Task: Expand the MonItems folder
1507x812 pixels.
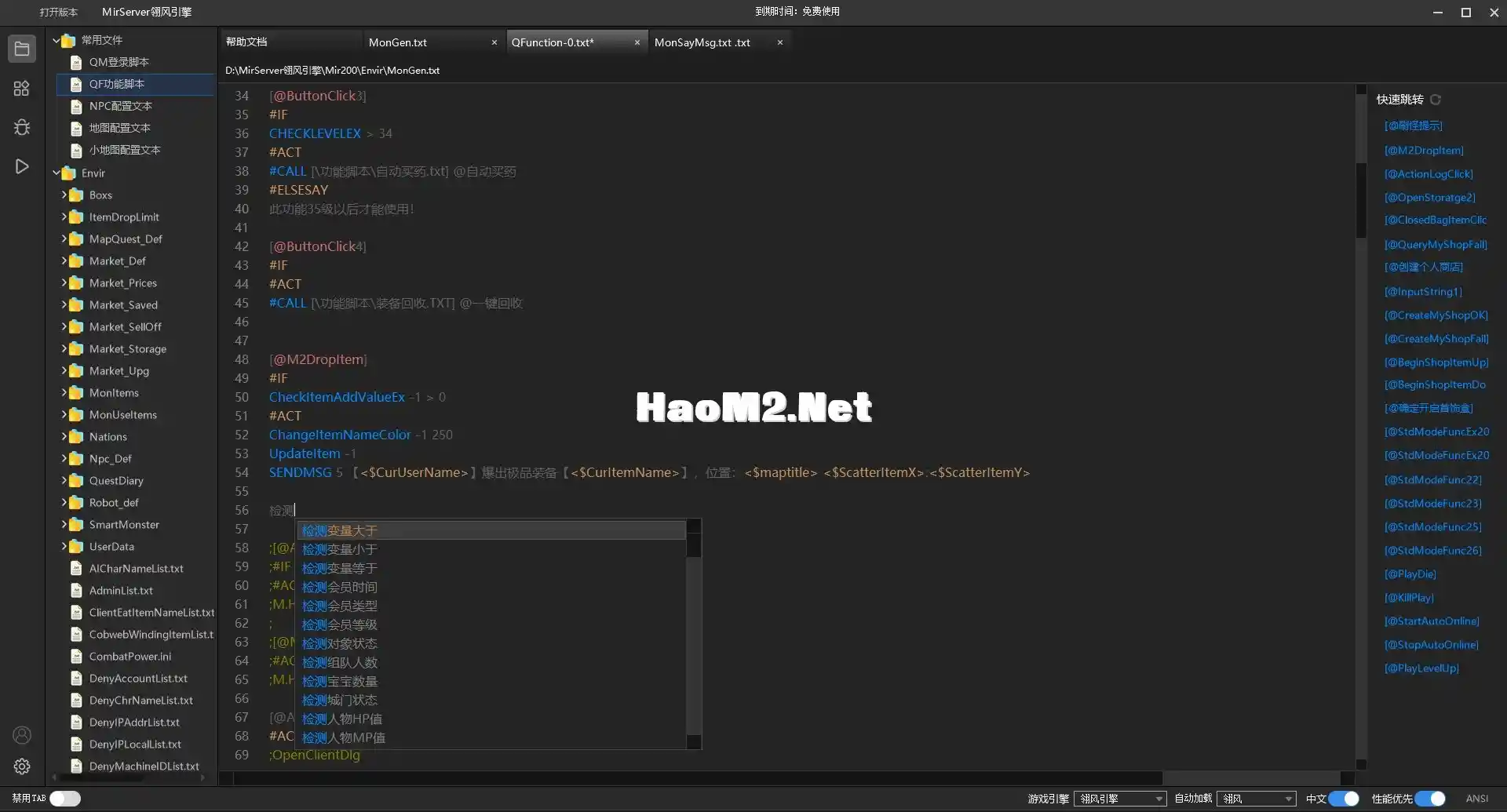Action: (64, 392)
